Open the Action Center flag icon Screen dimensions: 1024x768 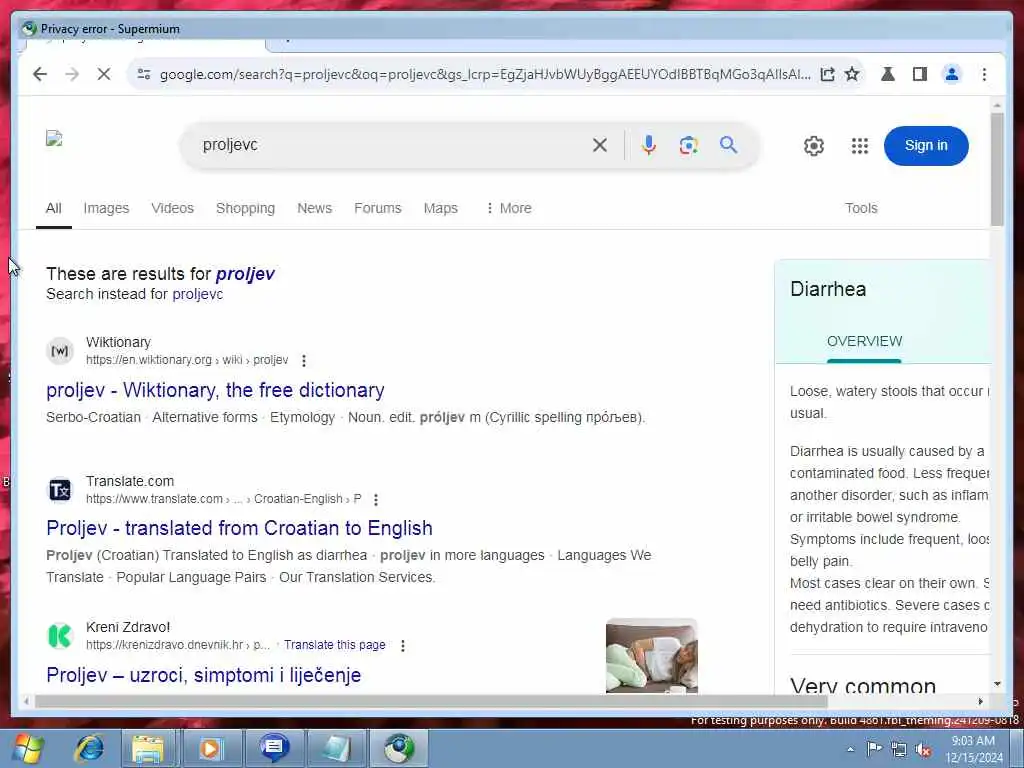tap(874, 749)
